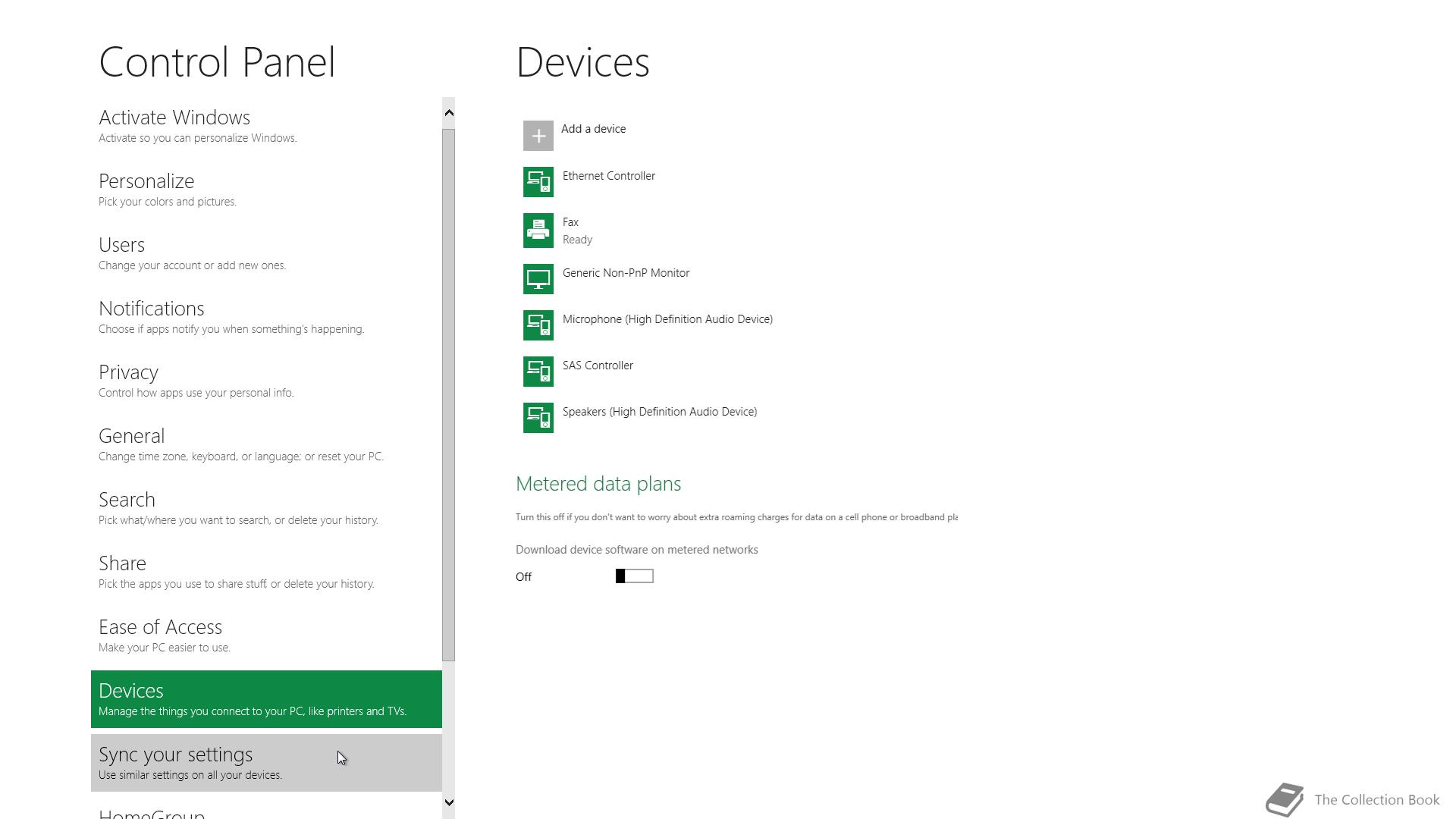The image size is (1456, 819).
Task: Click the Speakers device icon
Action: 538,418
